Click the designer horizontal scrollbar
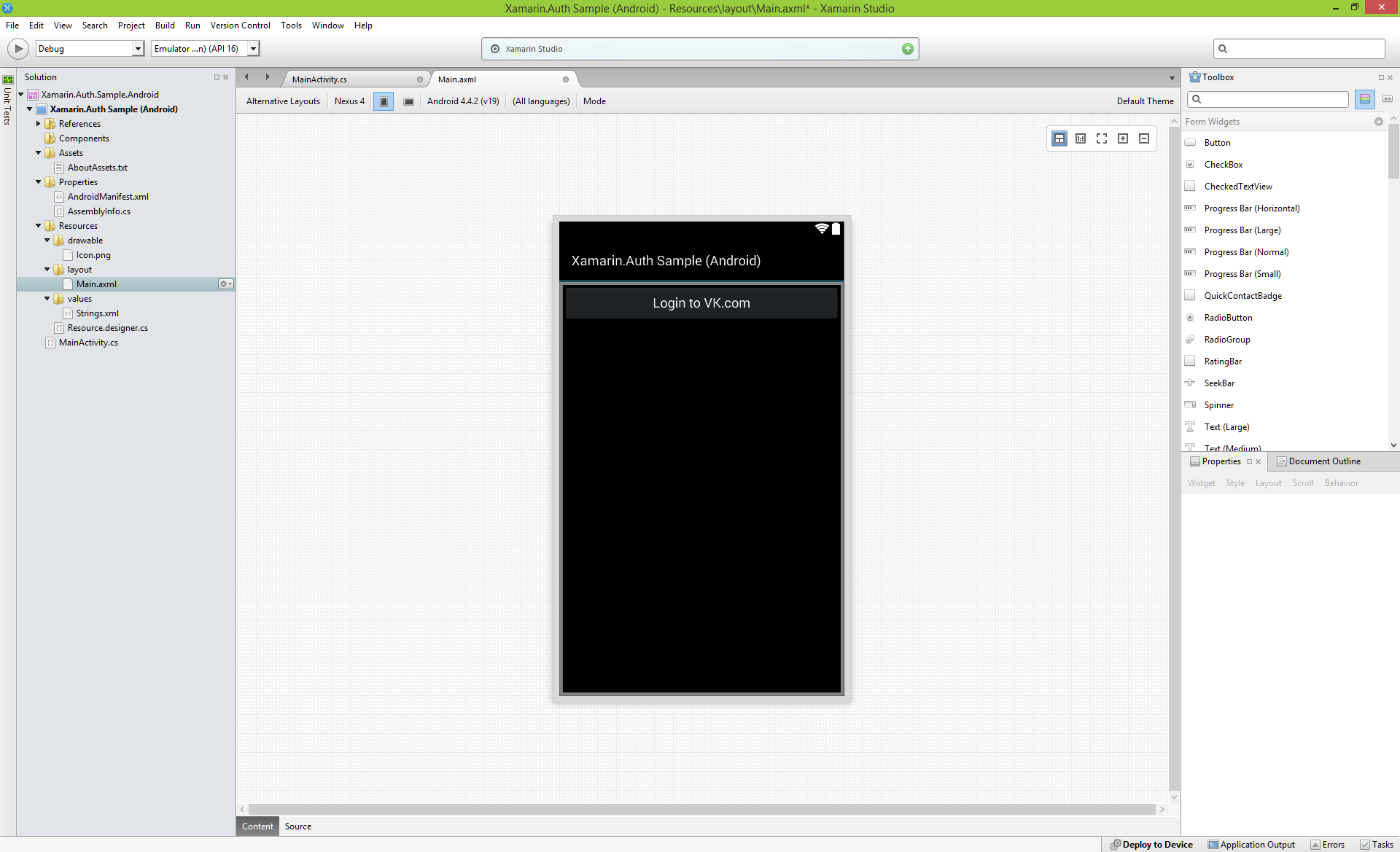The height and width of the screenshot is (852, 1400). [701, 810]
